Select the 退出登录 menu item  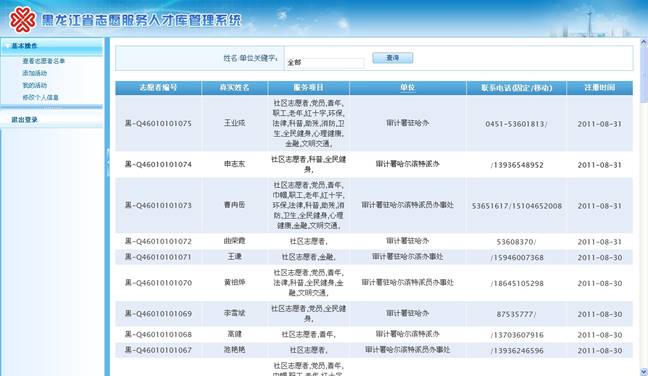pyautogui.click(x=24, y=119)
